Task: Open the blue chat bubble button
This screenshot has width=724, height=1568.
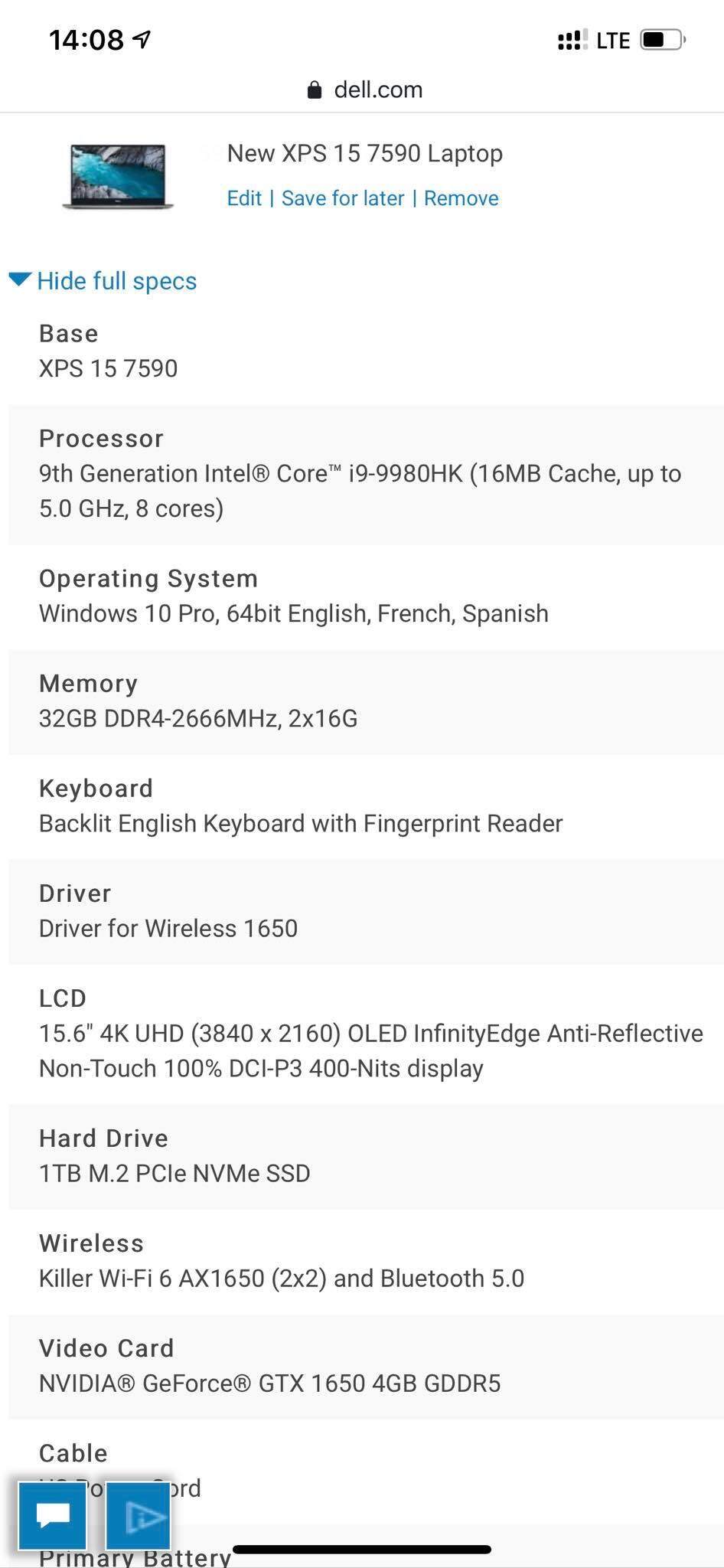Action: pyautogui.click(x=52, y=1515)
